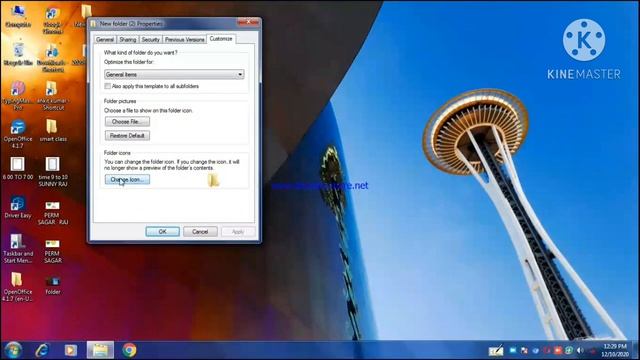640x360 pixels.
Task: Cancel the folder Properties dialog
Action: click(200, 231)
